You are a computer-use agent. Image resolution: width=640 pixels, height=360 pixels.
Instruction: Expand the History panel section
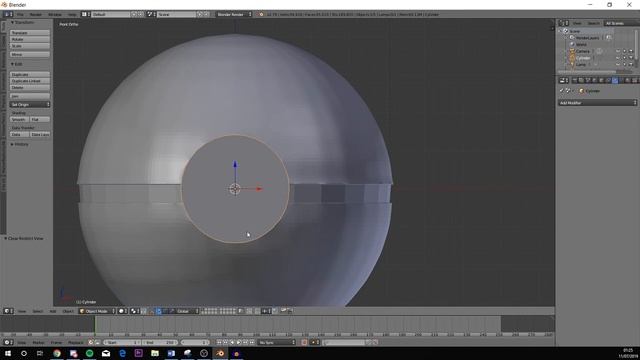pyautogui.click(x=20, y=144)
